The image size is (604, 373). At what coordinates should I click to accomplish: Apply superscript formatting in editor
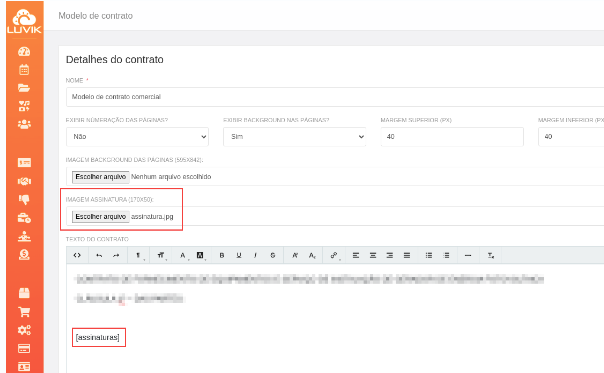[295, 255]
